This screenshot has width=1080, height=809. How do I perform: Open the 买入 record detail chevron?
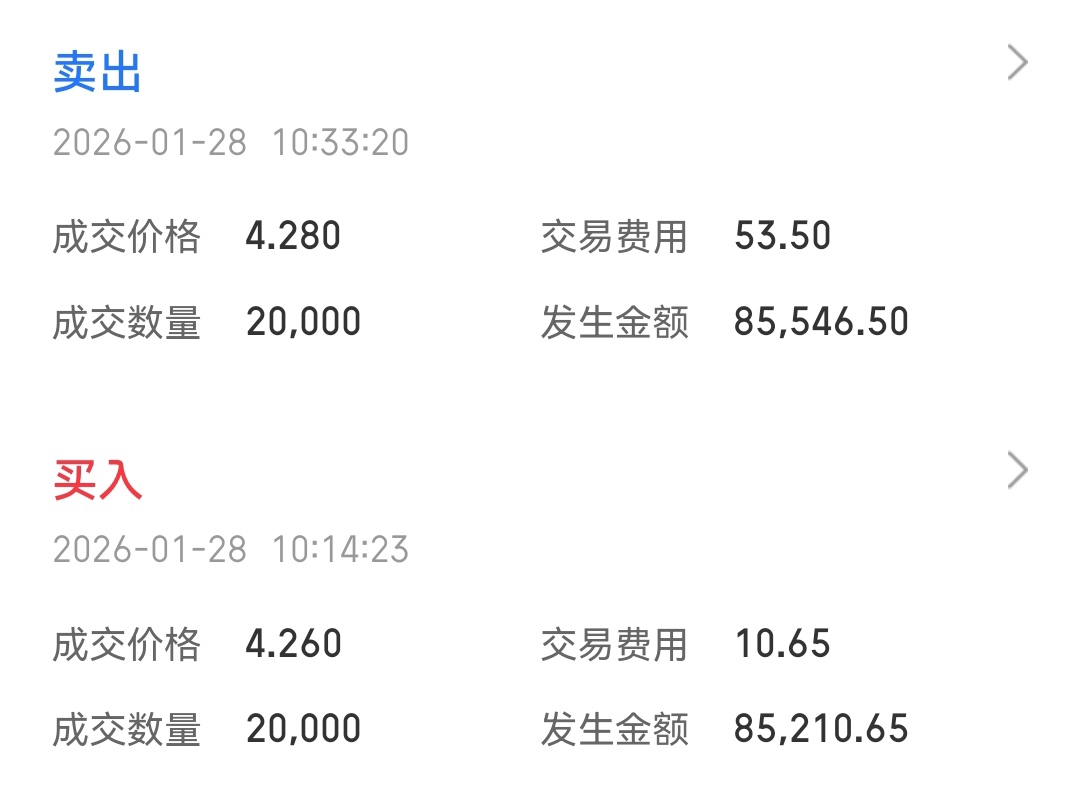pyautogui.click(x=1017, y=470)
